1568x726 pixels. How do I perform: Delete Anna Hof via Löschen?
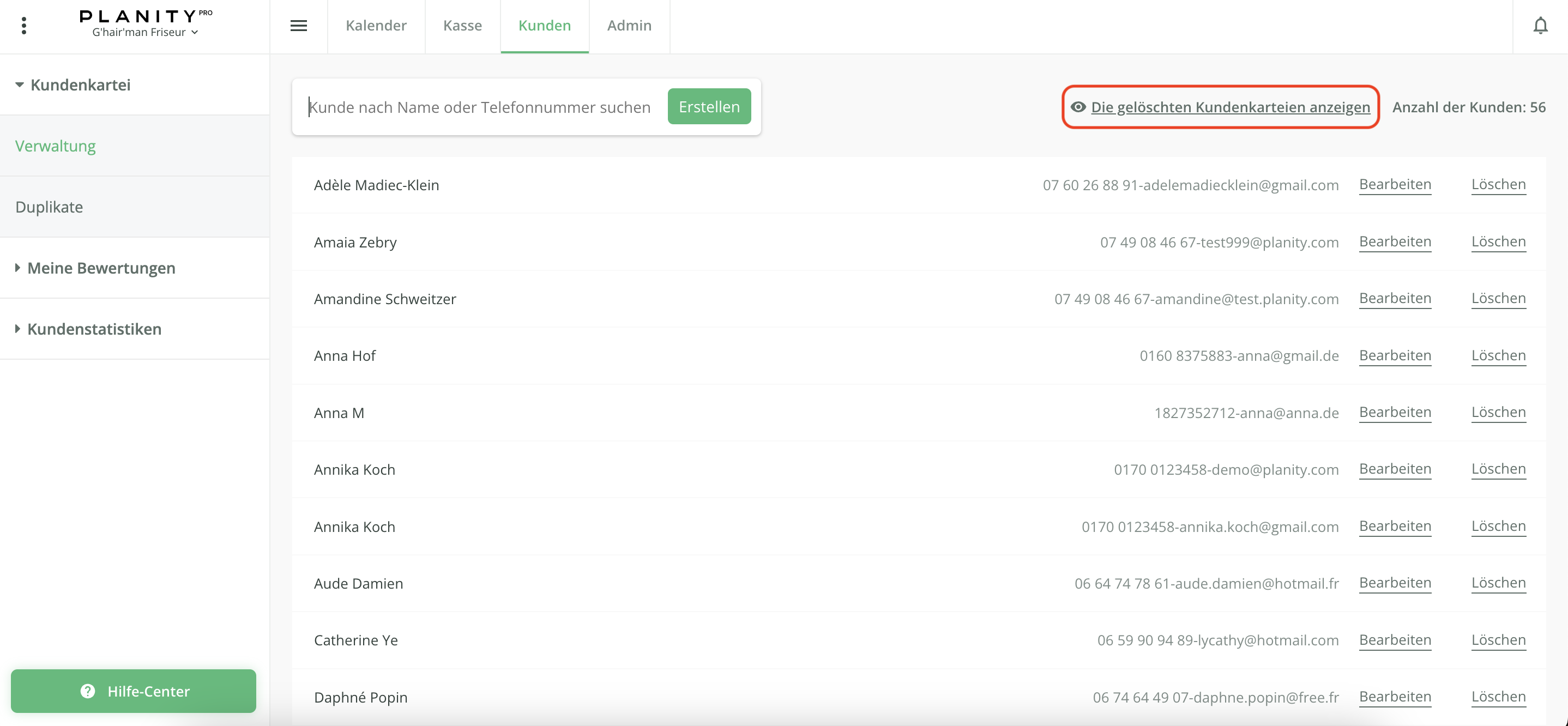(x=1498, y=355)
